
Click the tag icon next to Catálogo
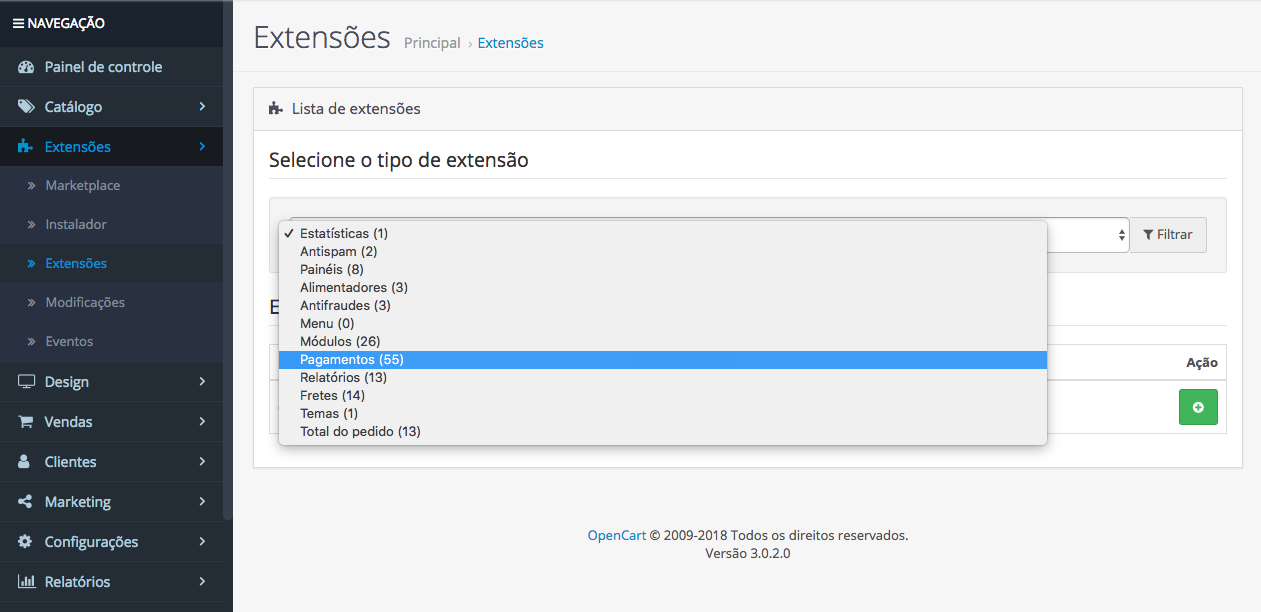(x=26, y=107)
